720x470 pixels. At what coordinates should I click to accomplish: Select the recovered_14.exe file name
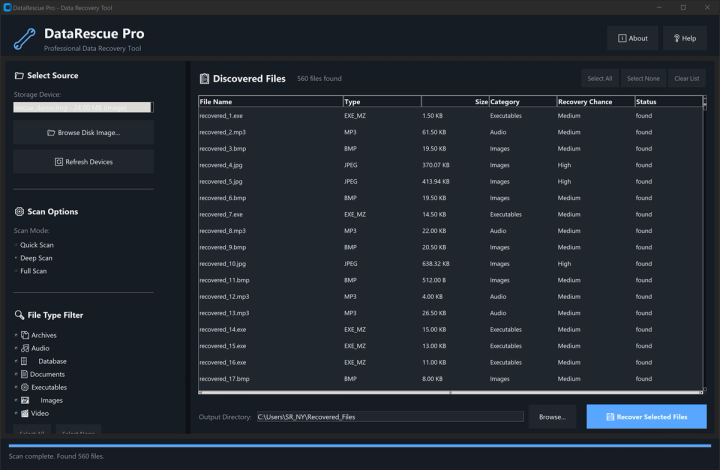tap(223, 330)
